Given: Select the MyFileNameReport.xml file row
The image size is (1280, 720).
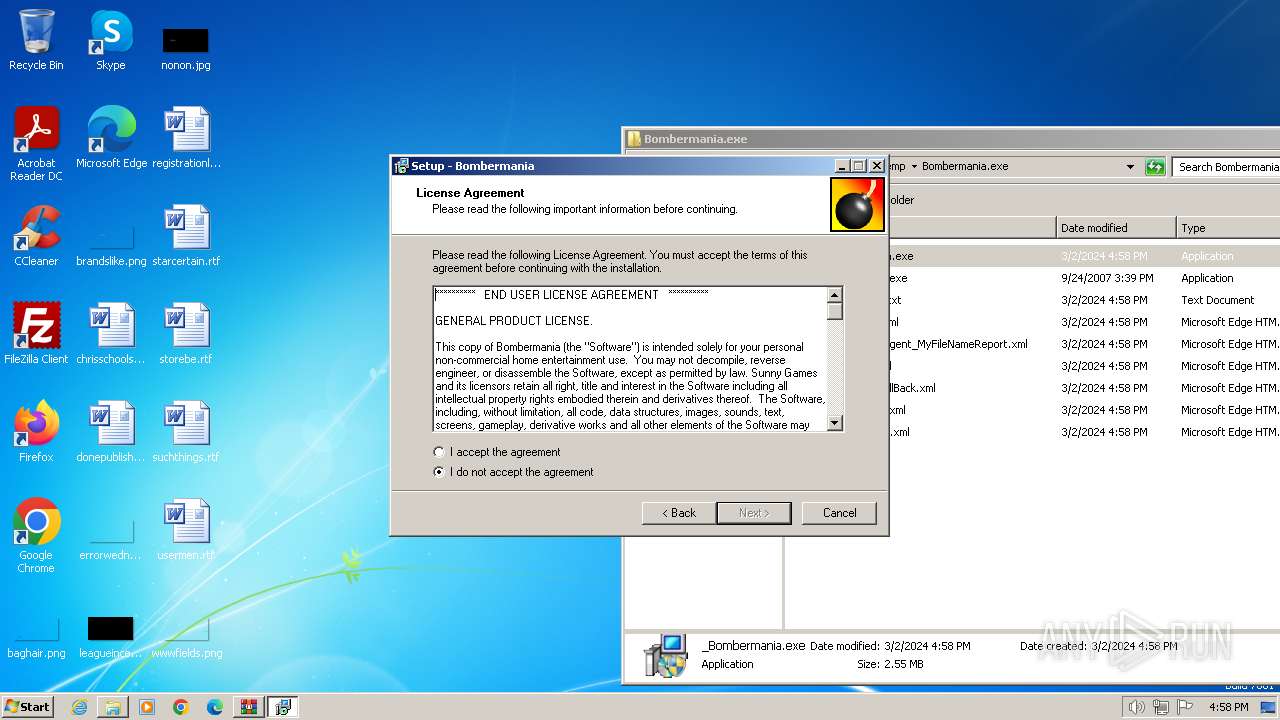Looking at the screenshot, I should 1083,344.
